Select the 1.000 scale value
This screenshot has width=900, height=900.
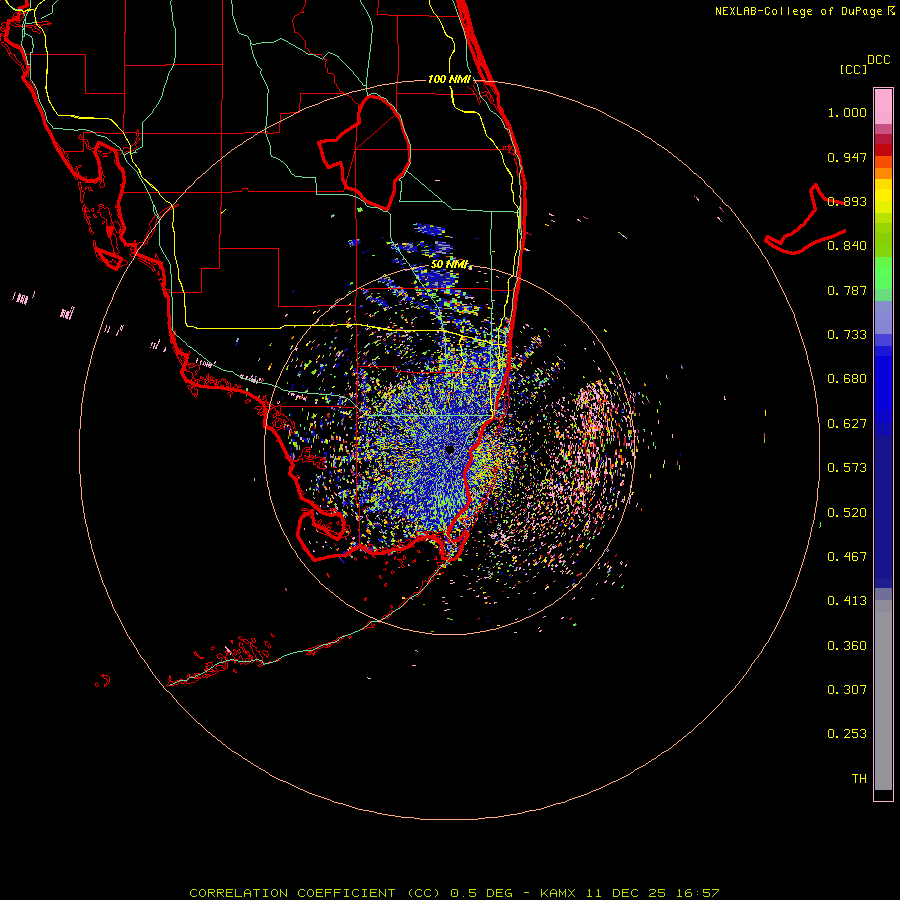click(847, 112)
